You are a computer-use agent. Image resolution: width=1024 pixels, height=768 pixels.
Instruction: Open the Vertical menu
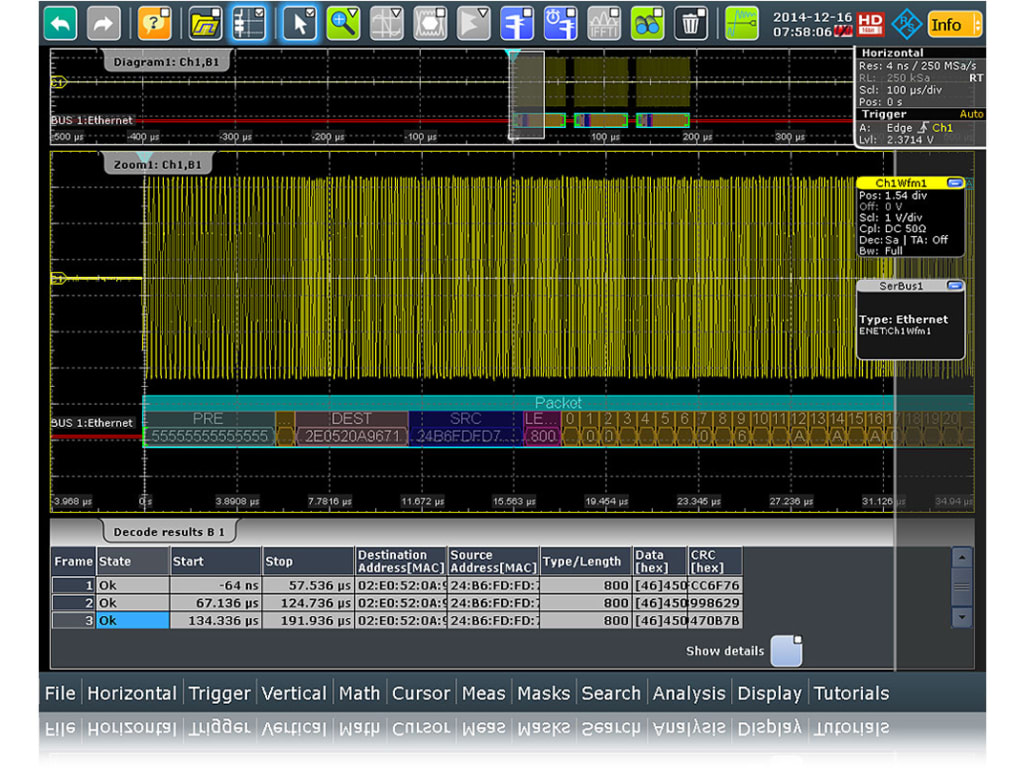pyautogui.click(x=294, y=693)
